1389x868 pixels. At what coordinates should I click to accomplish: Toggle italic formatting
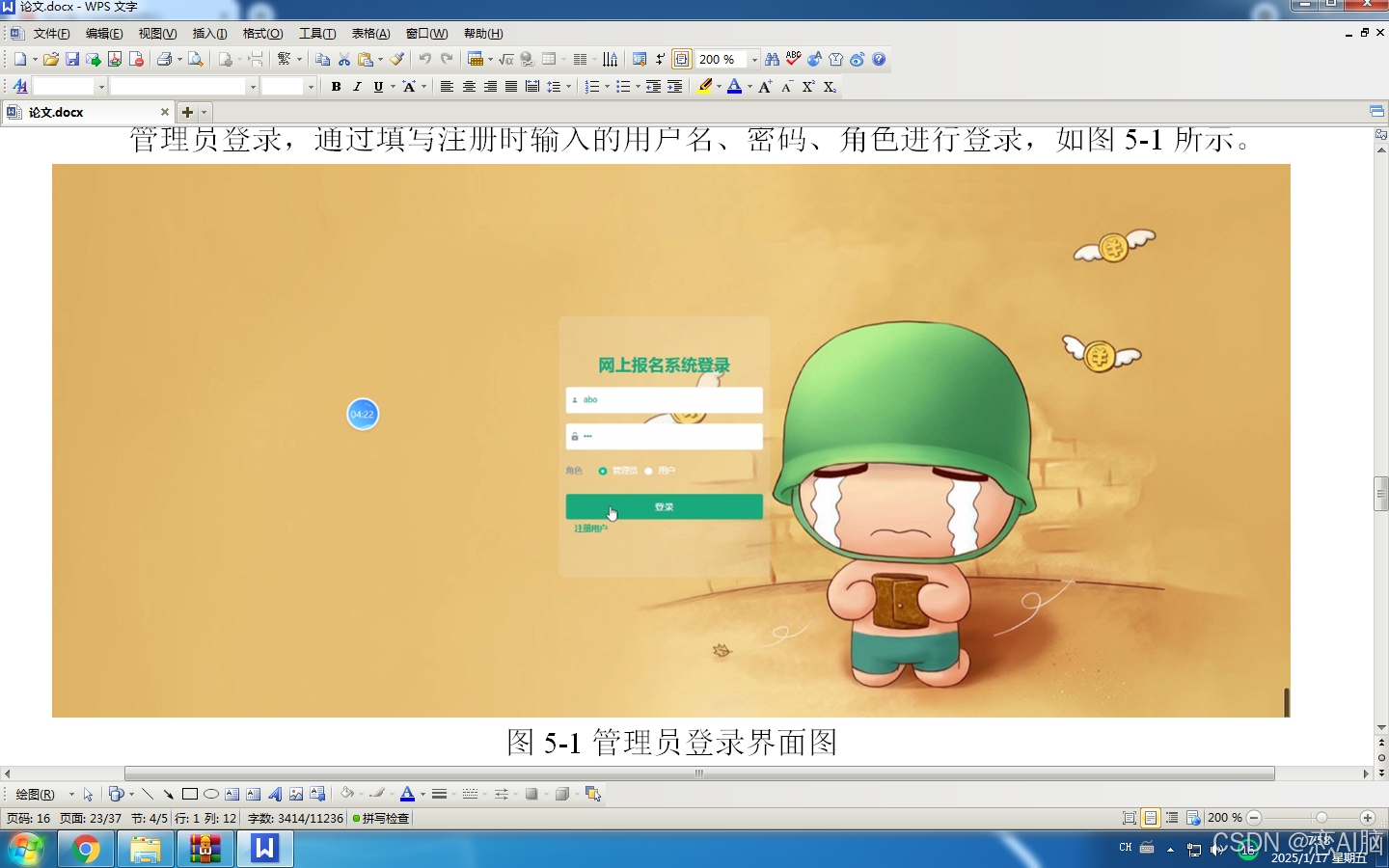[357, 87]
